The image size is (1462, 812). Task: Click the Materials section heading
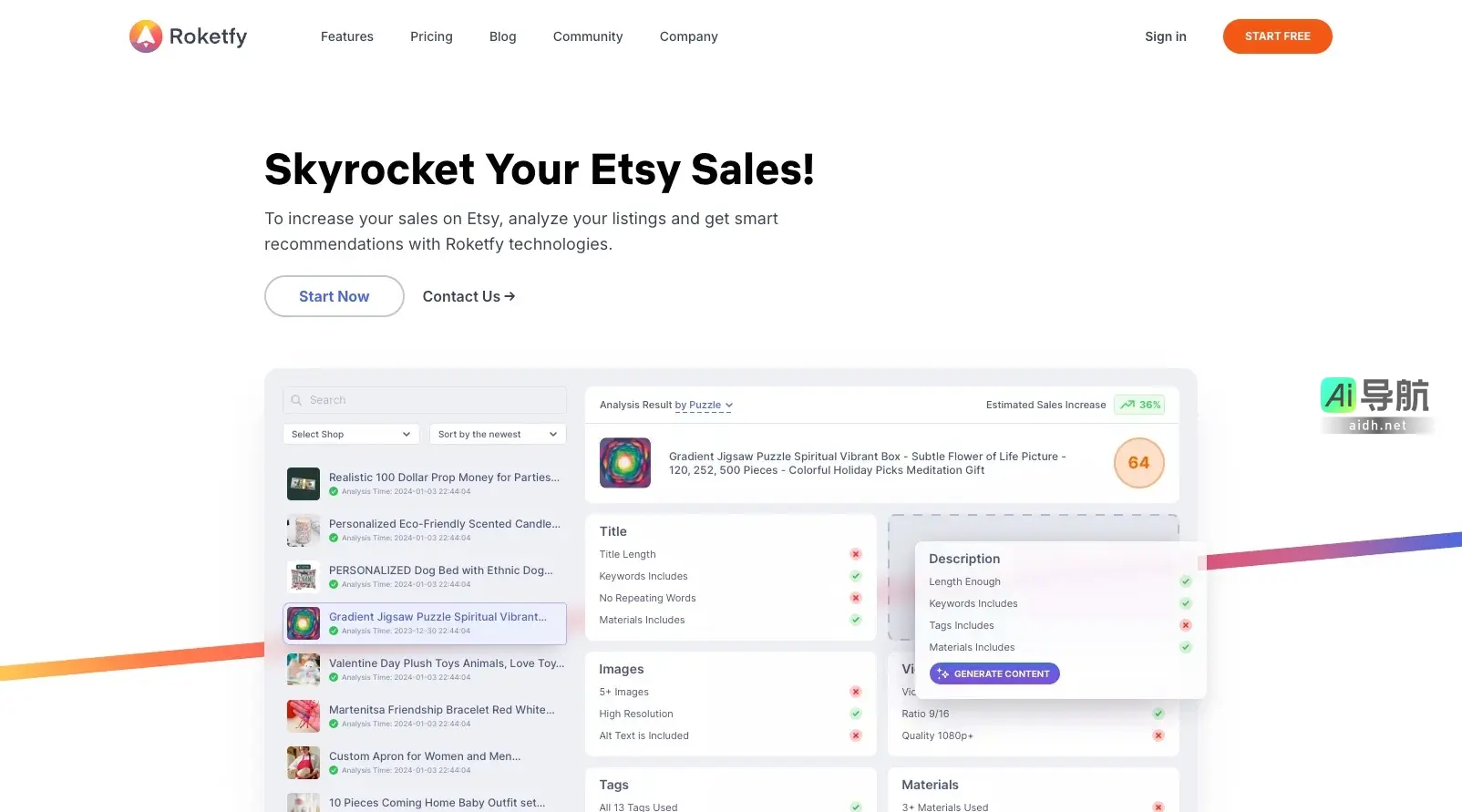(930, 785)
